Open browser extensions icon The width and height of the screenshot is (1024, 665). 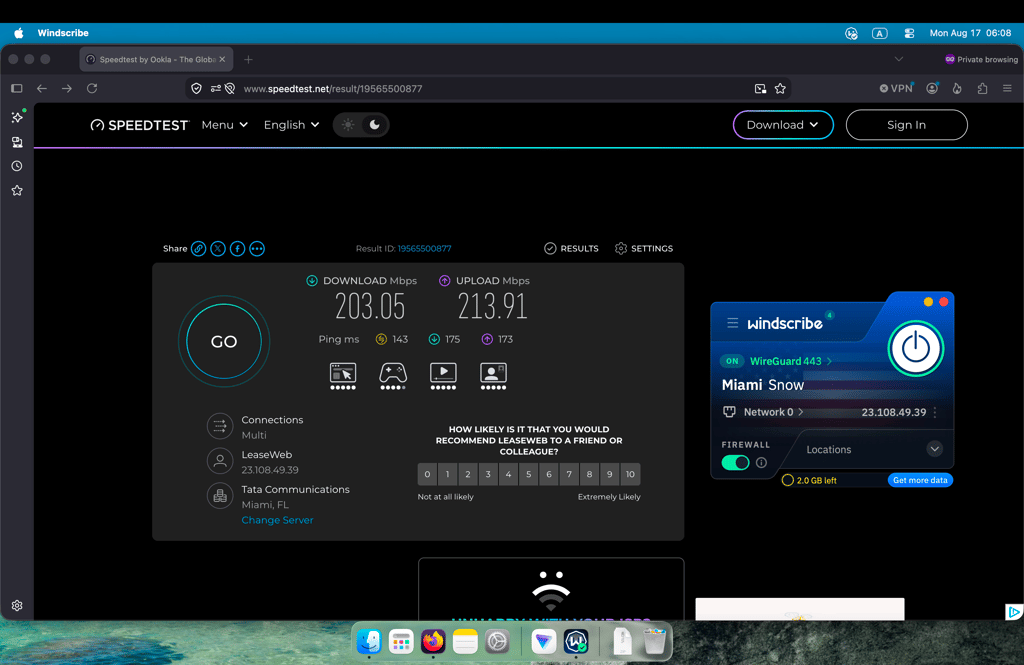[982, 88]
